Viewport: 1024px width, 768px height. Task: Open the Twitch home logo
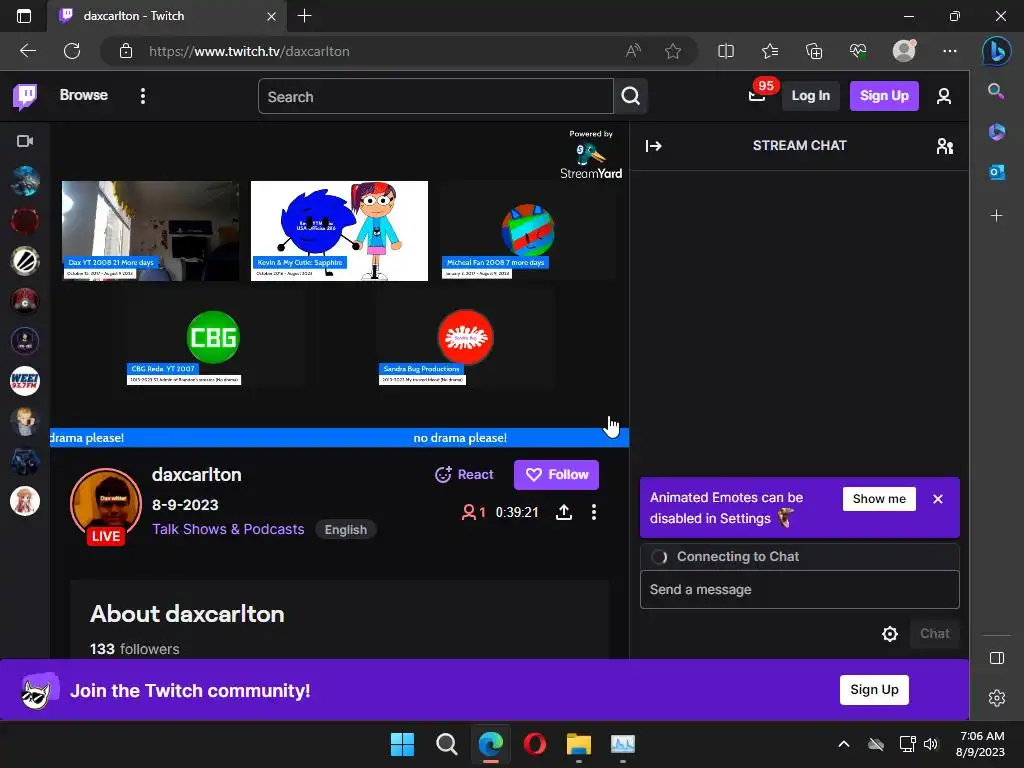point(25,97)
